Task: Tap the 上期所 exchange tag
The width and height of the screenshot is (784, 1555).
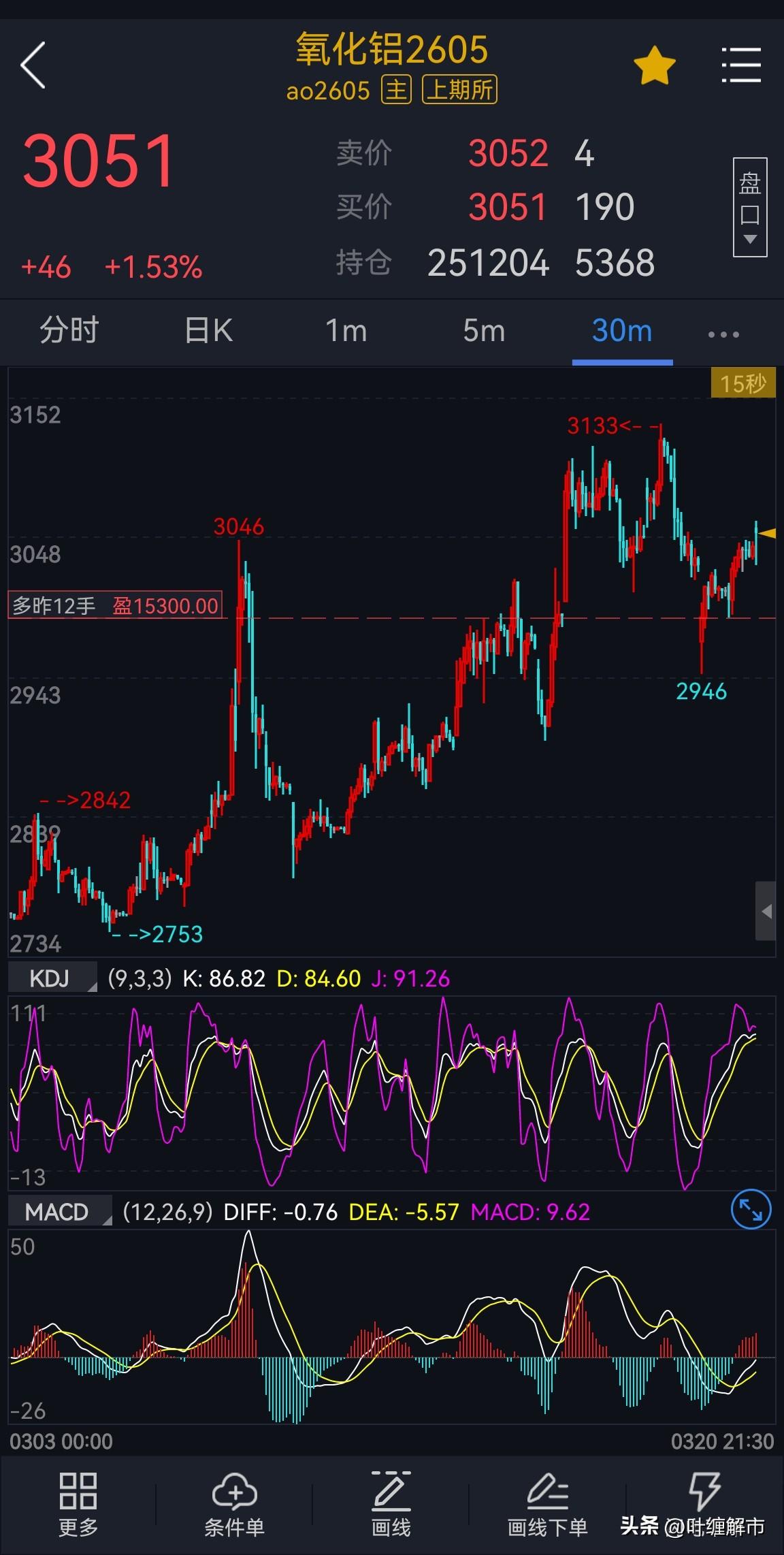Action: (x=460, y=90)
